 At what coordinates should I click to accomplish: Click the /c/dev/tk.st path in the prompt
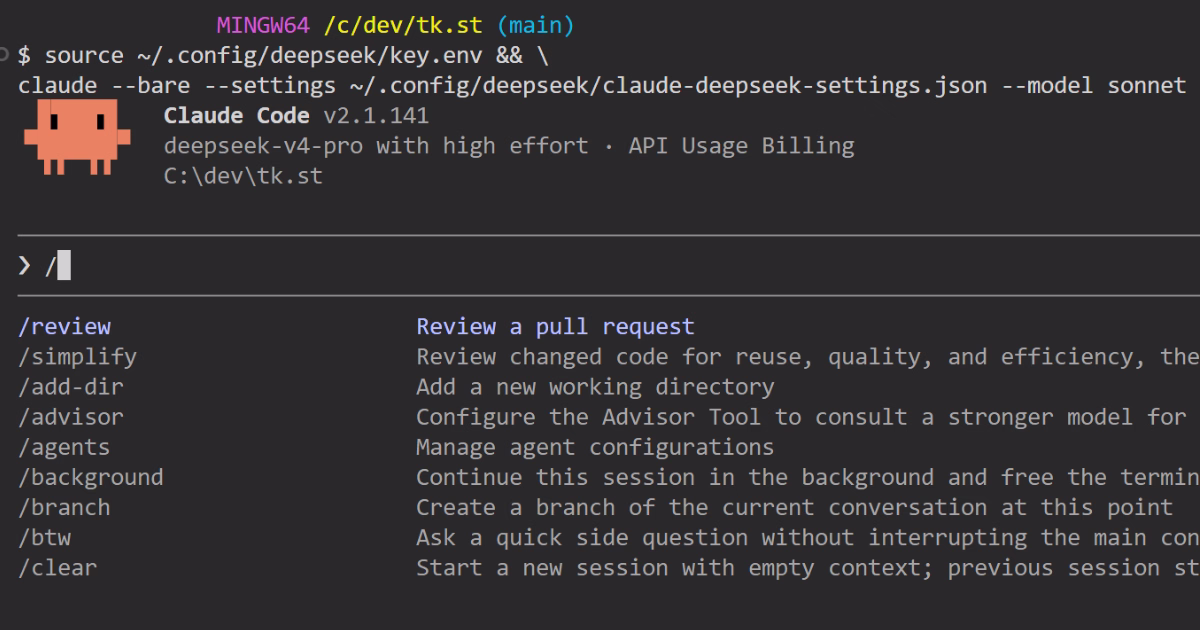coord(402,25)
